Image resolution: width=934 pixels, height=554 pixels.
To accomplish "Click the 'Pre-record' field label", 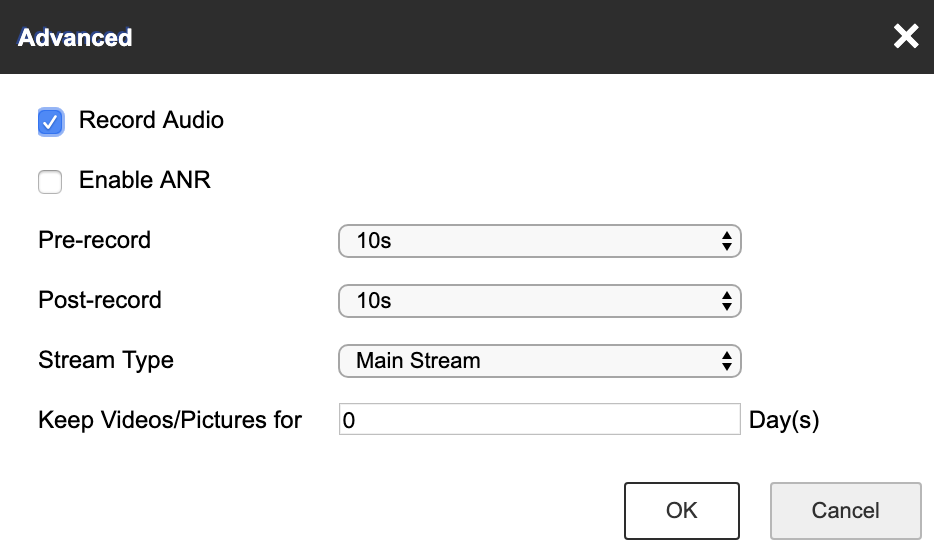I will point(95,241).
